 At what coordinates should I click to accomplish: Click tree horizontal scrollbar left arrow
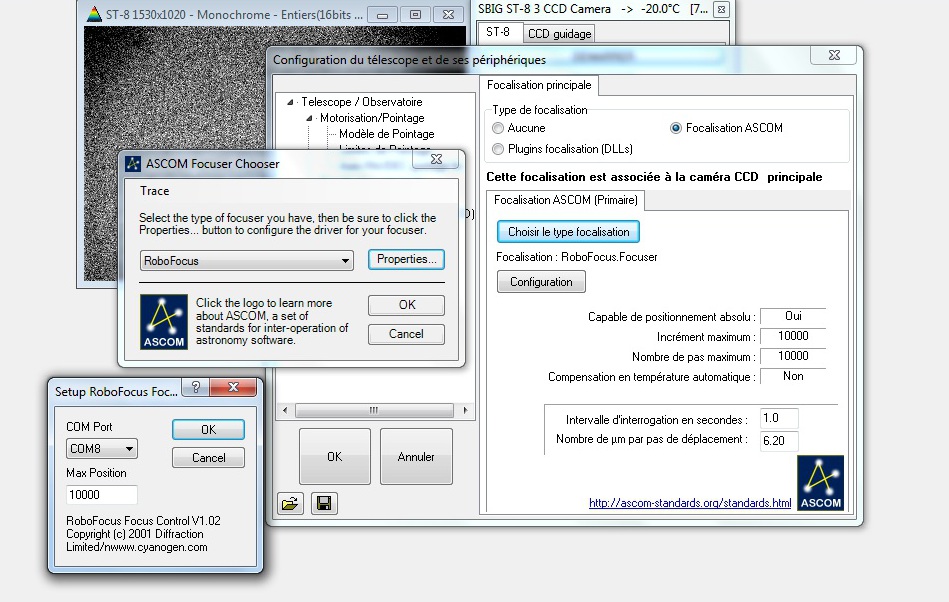[285, 410]
